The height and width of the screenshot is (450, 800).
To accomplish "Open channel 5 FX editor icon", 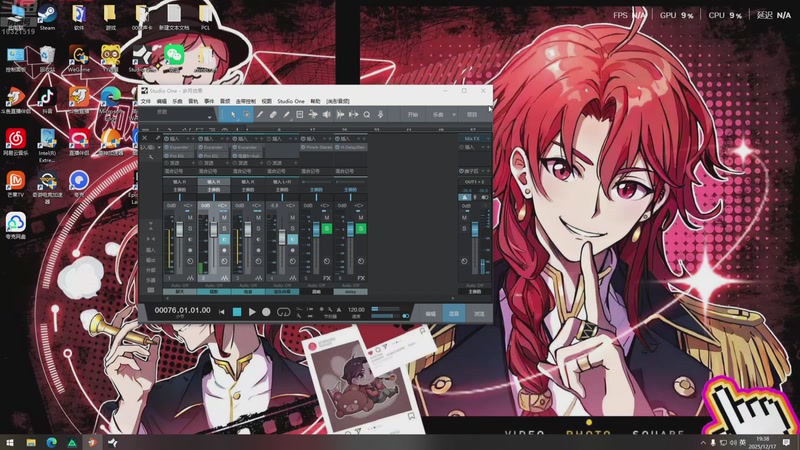I will 327,278.
